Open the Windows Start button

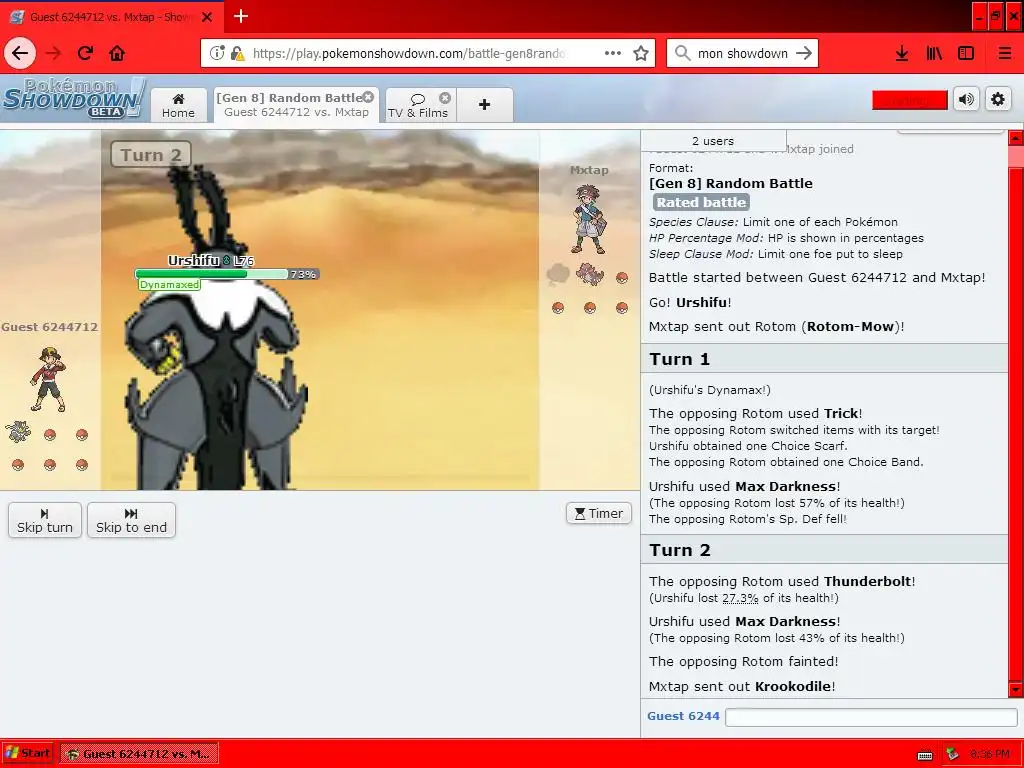pos(27,754)
